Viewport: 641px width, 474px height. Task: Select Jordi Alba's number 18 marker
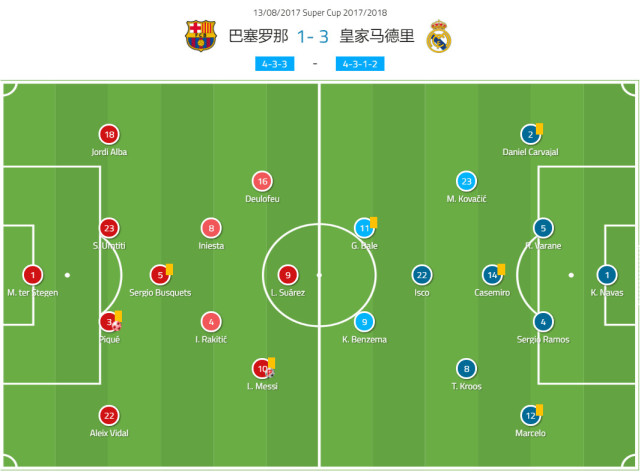(108, 134)
